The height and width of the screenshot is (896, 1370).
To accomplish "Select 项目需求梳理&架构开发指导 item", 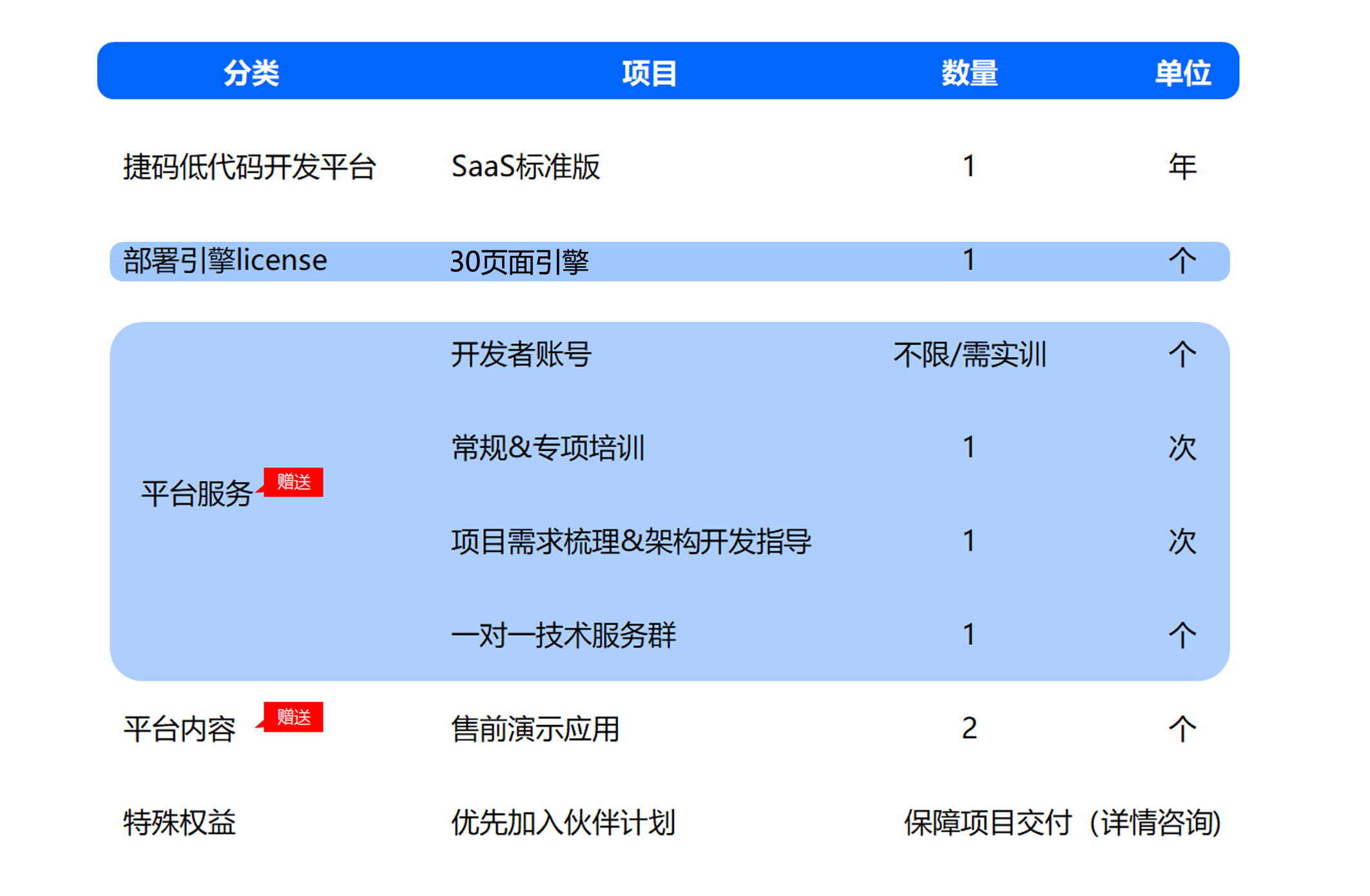I will coord(631,541).
